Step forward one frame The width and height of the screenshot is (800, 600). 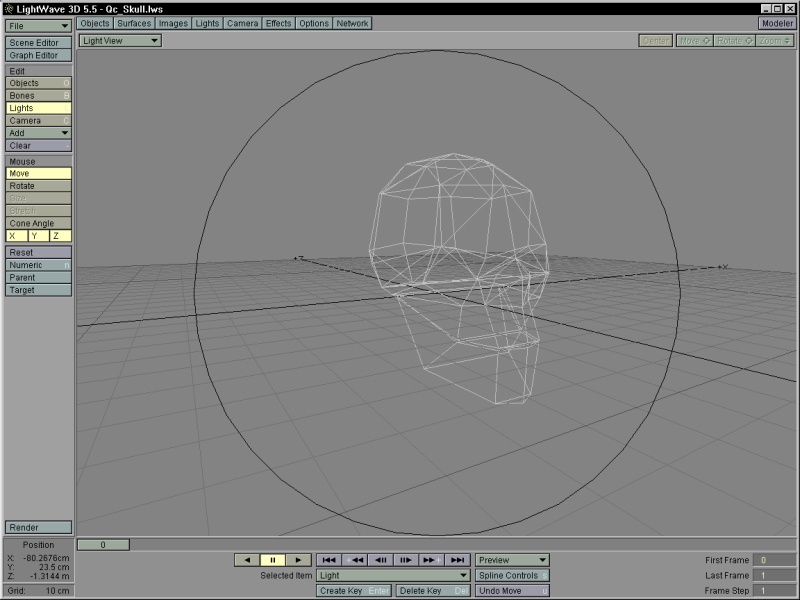[406, 560]
